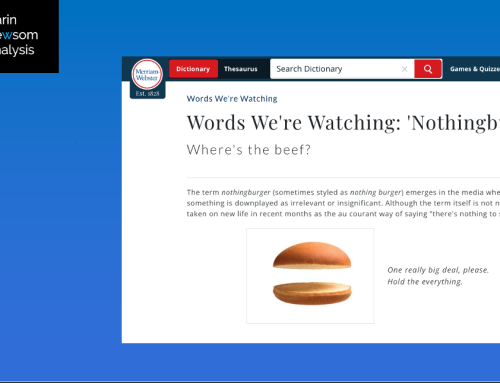Open the Games & Quizzes menu
The height and width of the screenshot is (383, 500).
click(475, 69)
